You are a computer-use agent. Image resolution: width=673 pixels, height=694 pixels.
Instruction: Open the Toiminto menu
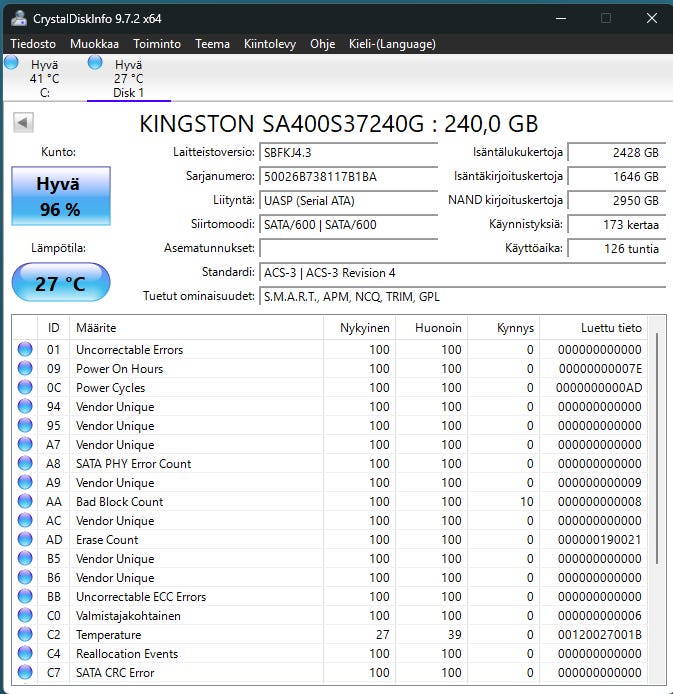tap(157, 44)
